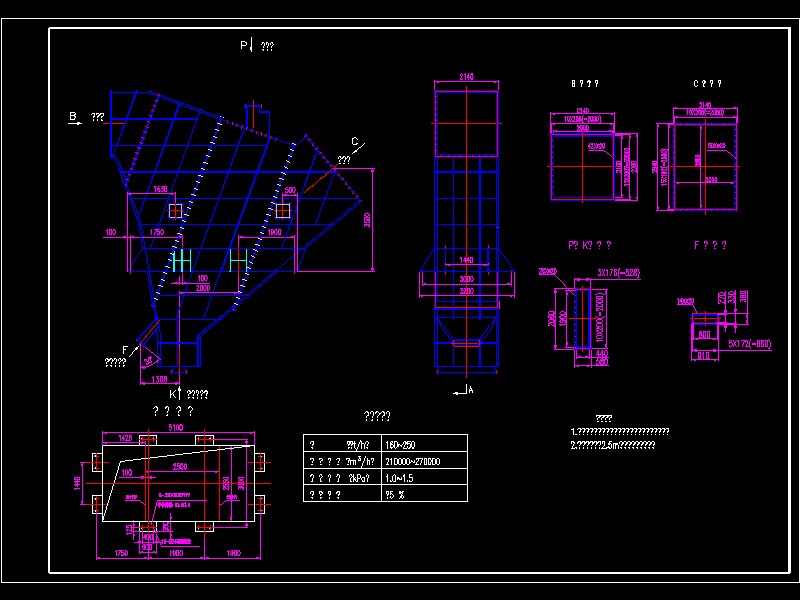Click the section arrow marker labeled B
Image resolution: width=800 pixels, height=600 pixels.
(x=72, y=116)
